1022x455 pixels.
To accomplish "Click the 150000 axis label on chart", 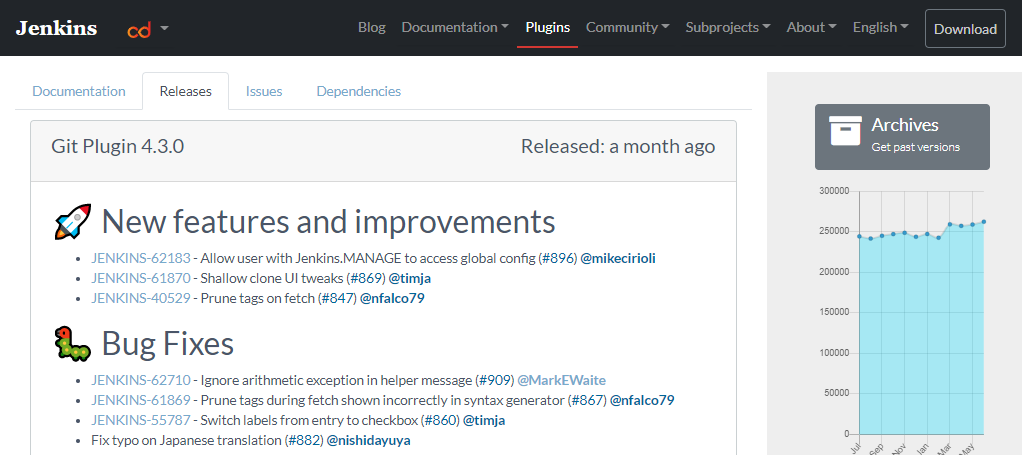I will click(834, 312).
